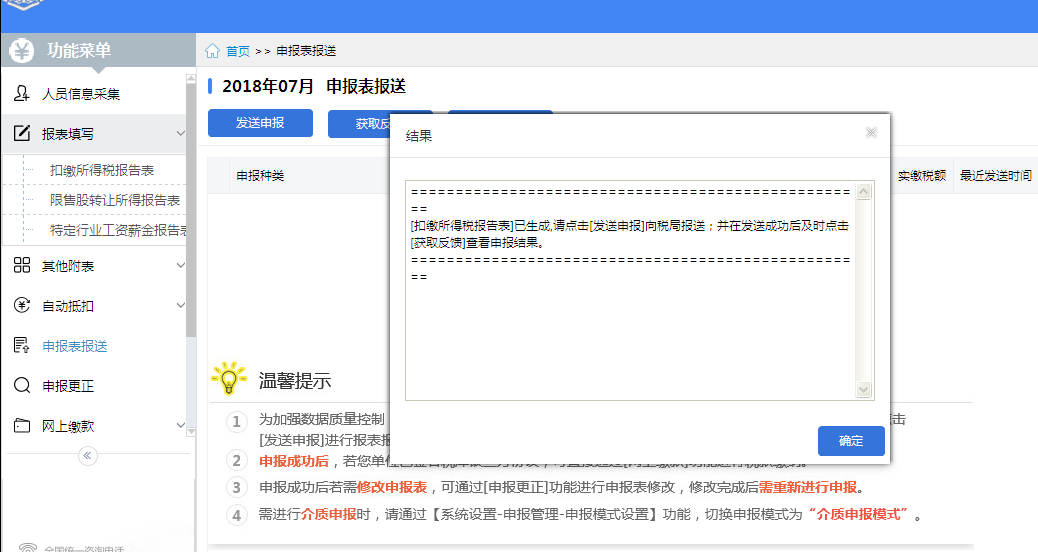The image size is (1038, 552).
Task: Open 扣缴所得税报告表 in sidebar tree
Action: pos(101,170)
